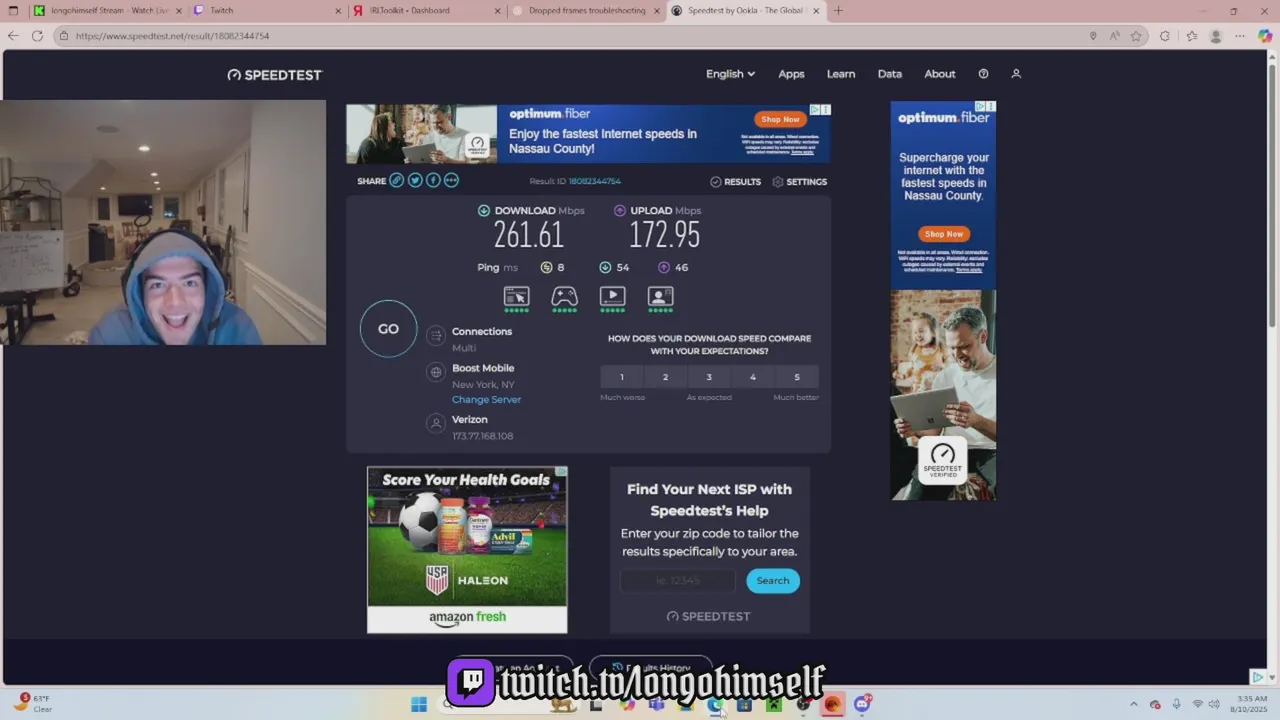Open the user account icon in the header
Viewport: 1280px width, 720px height.
1016,74
